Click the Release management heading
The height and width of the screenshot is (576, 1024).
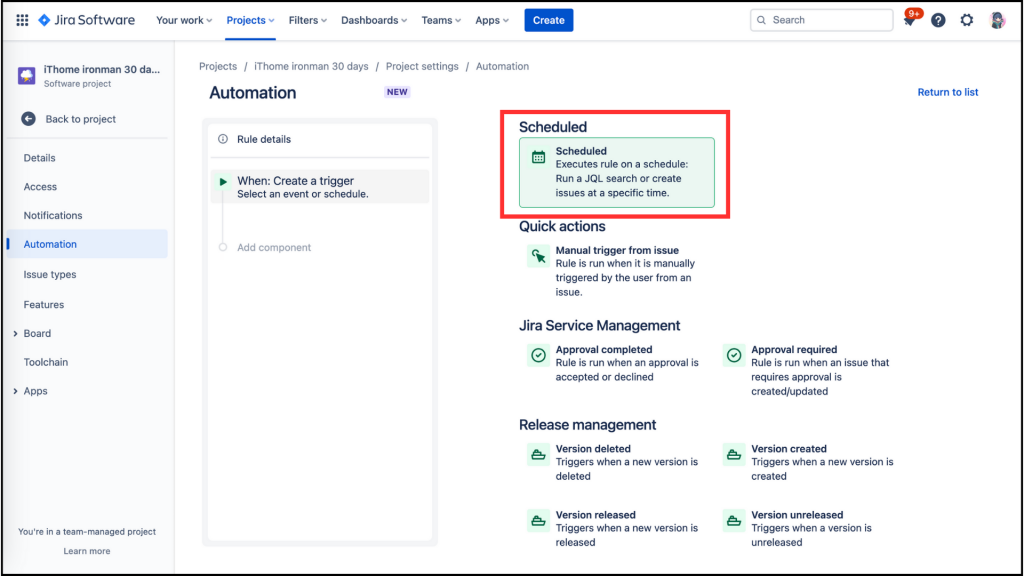pyautogui.click(x=587, y=425)
